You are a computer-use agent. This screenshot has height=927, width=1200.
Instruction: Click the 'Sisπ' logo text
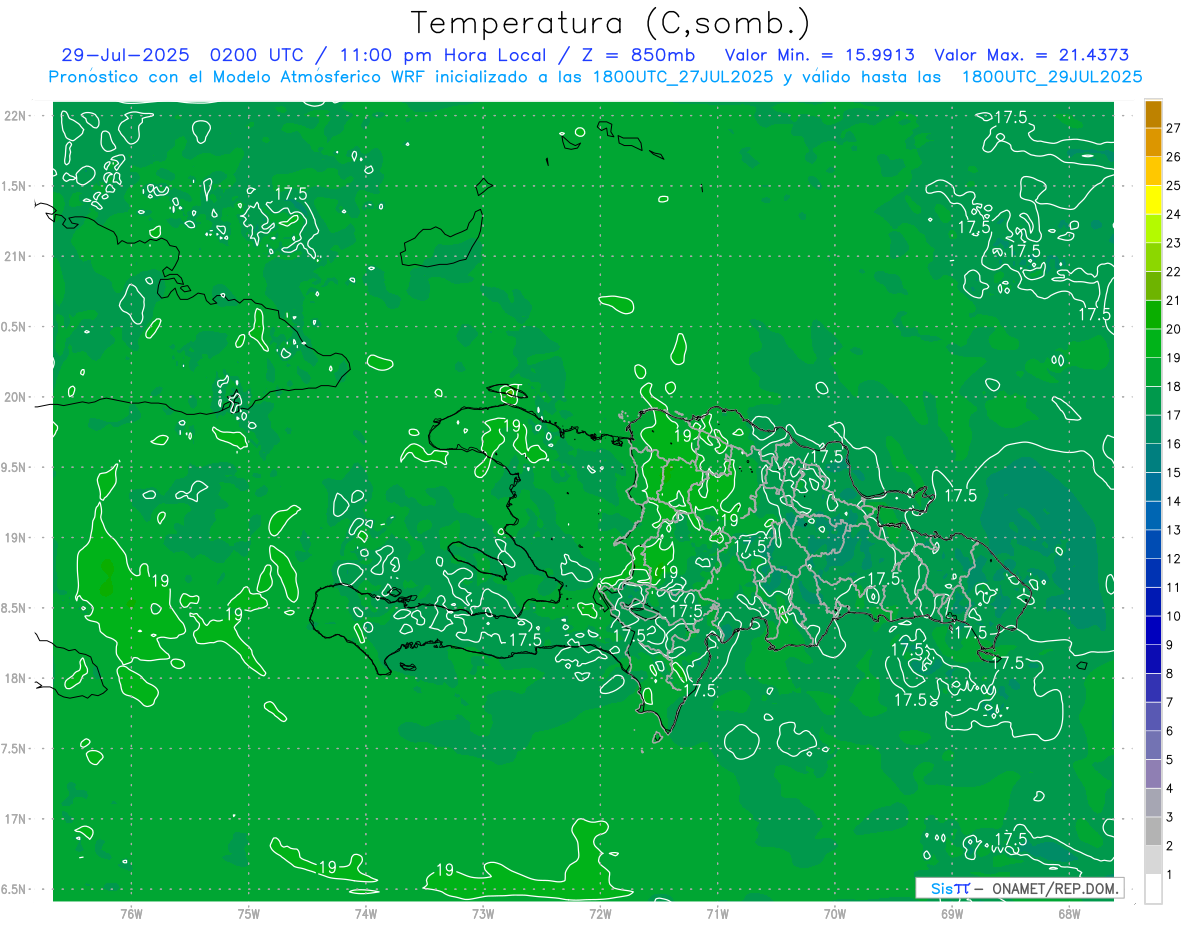click(950, 888)
